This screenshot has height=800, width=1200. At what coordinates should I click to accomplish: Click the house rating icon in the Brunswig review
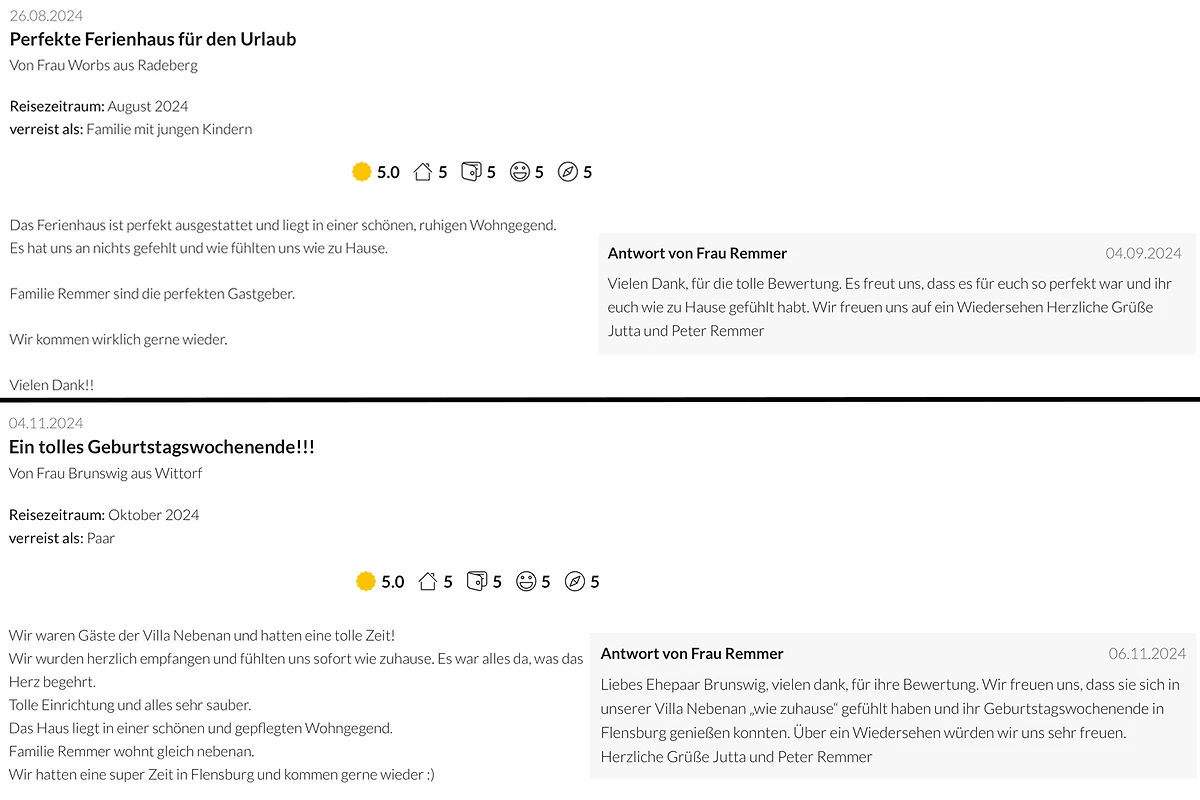(428, 581)
